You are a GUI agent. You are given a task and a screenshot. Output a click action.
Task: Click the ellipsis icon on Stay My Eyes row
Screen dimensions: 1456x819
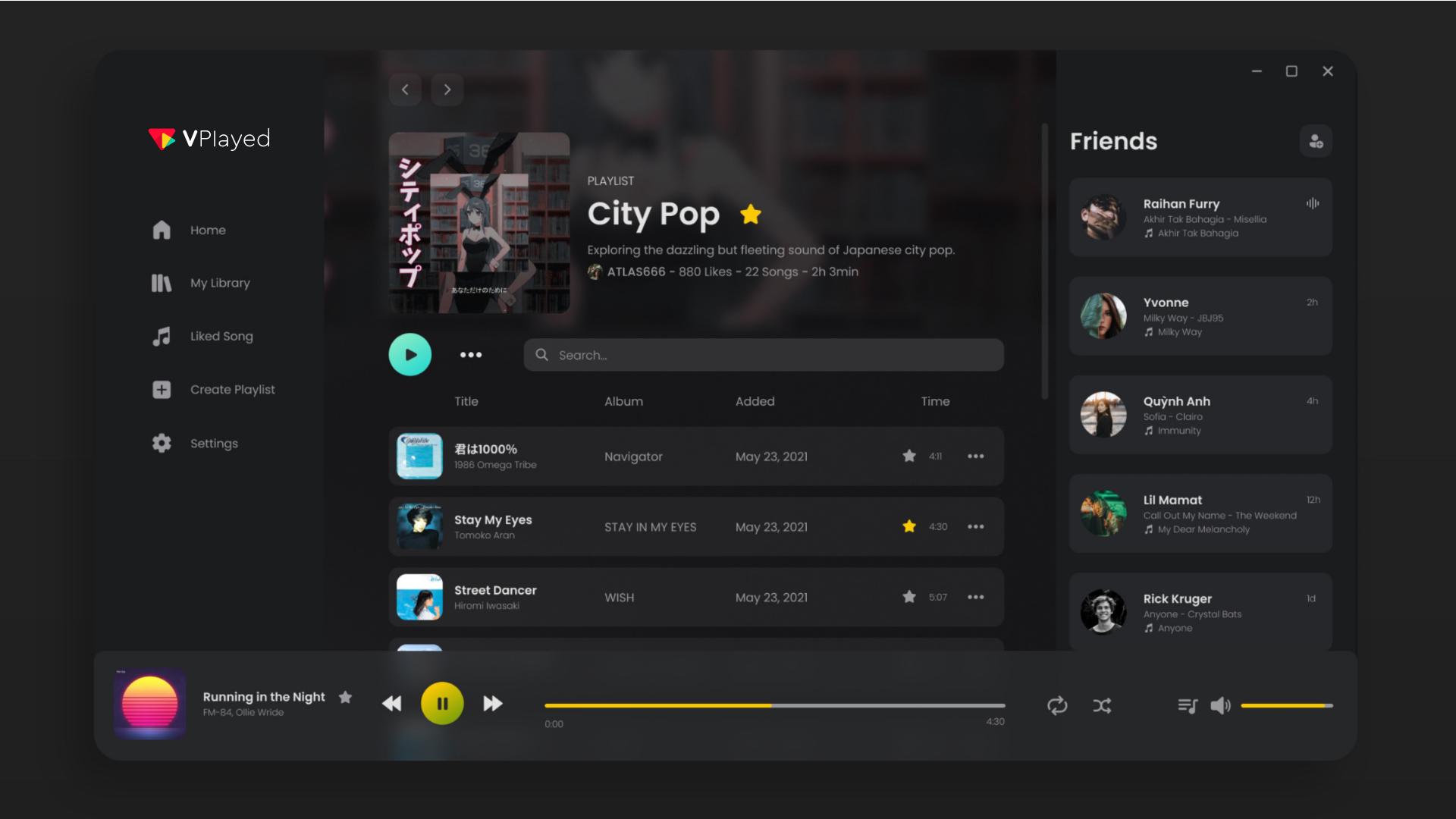(x=975, y=527)
